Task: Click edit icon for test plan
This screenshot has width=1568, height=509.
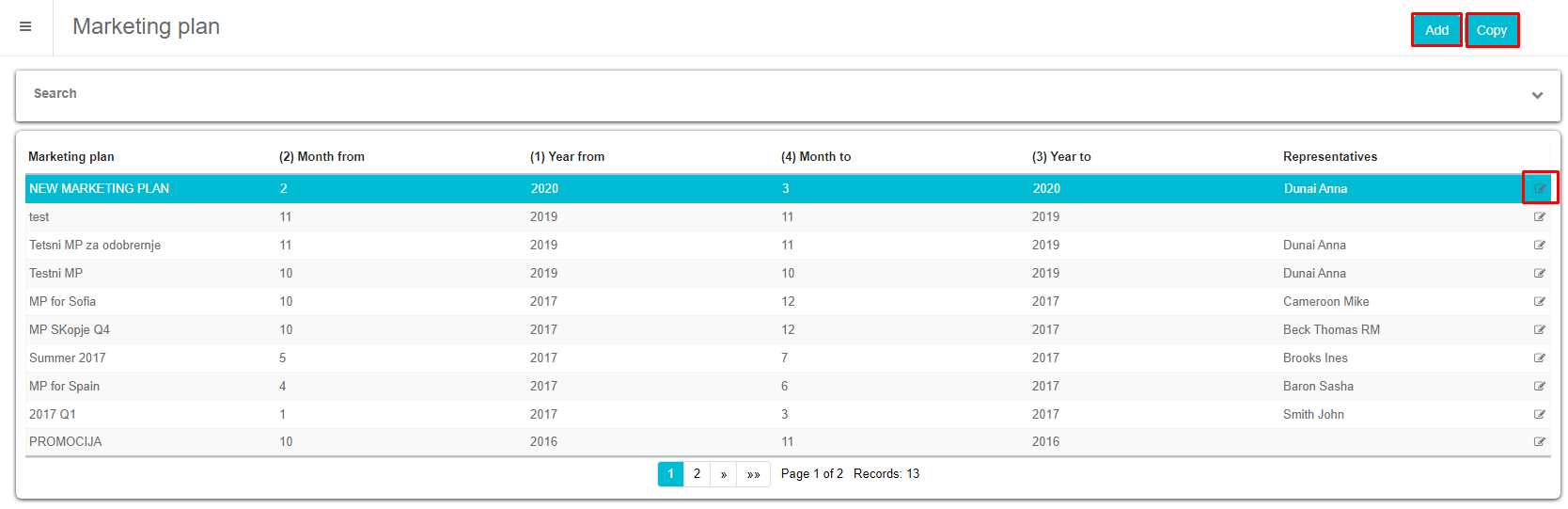Action: (x=1540, y=217)
